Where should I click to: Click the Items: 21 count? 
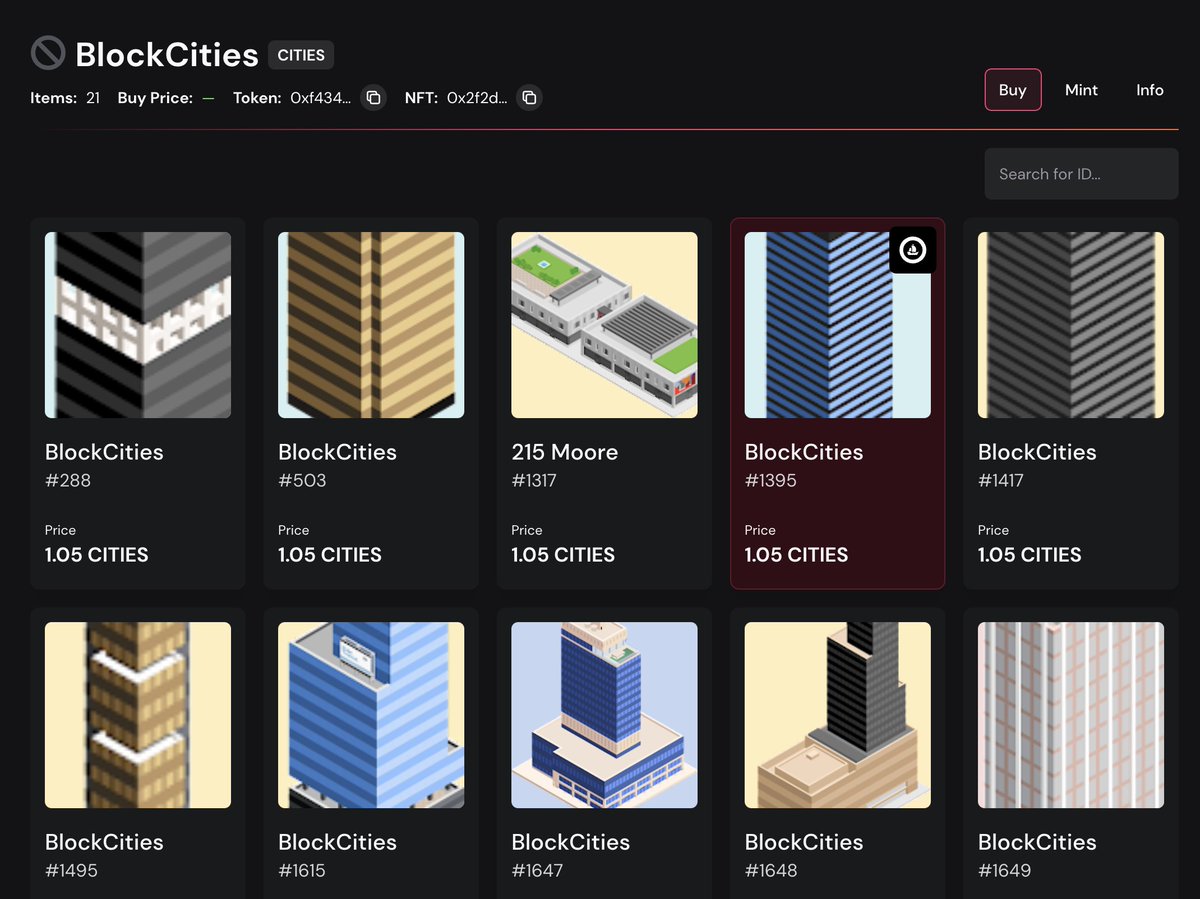coord(65,98)
